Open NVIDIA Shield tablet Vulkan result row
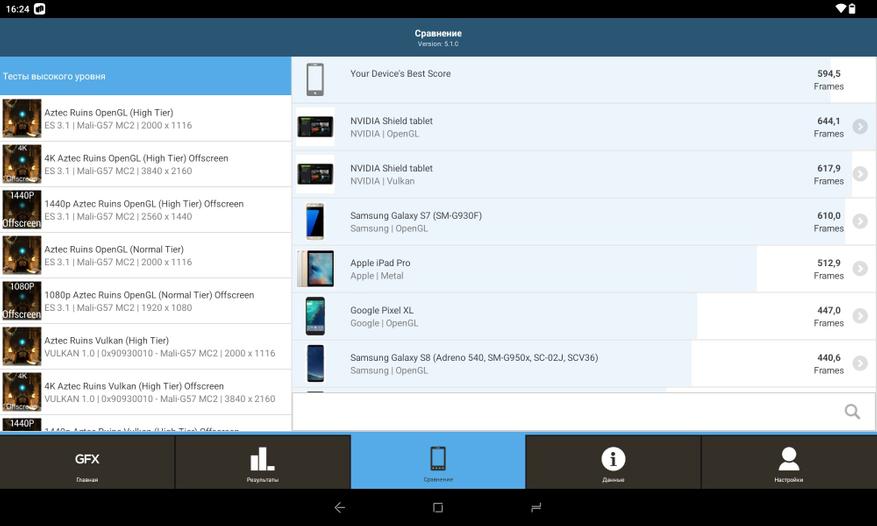 pos(584,174)
